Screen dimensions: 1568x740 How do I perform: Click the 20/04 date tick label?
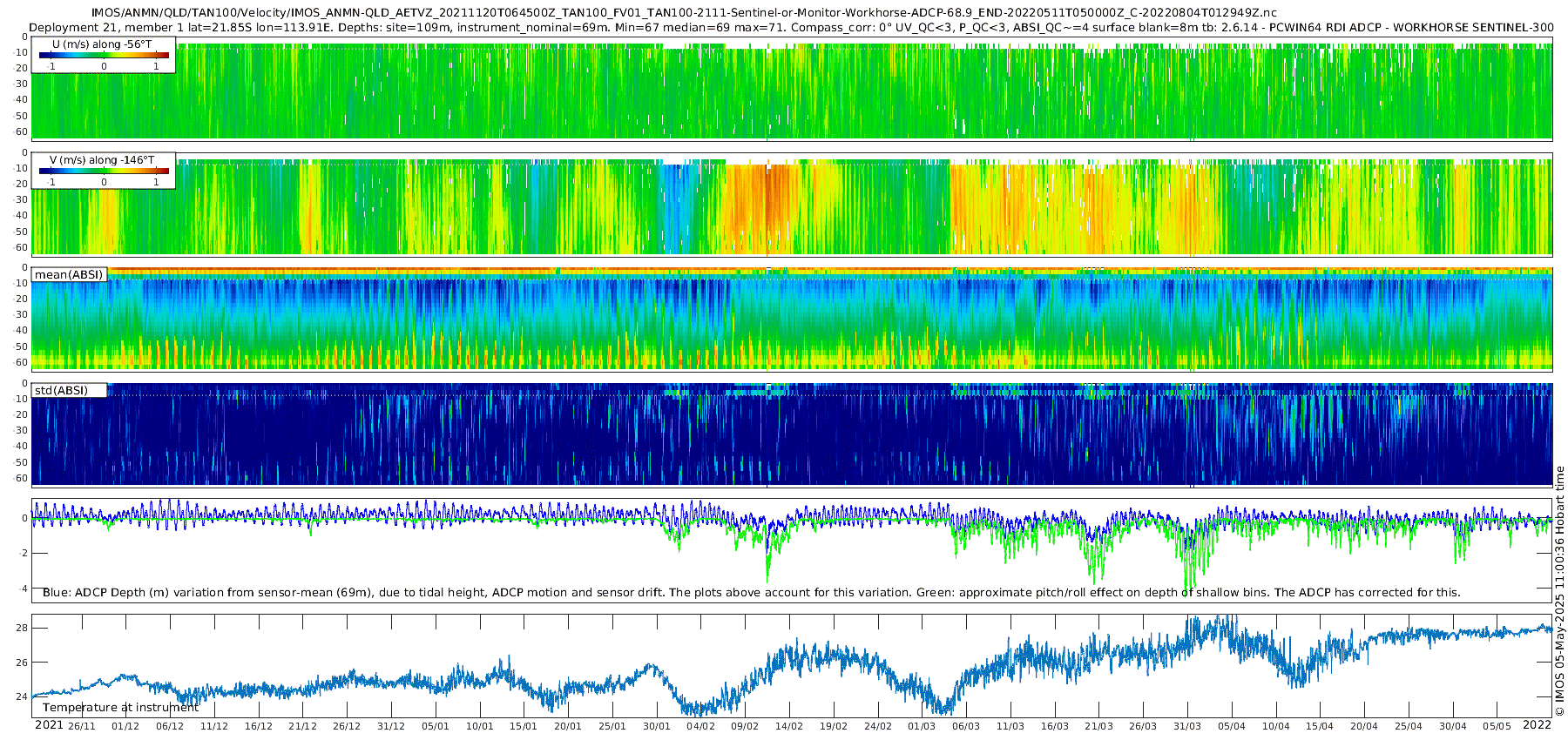[1364, 726]
